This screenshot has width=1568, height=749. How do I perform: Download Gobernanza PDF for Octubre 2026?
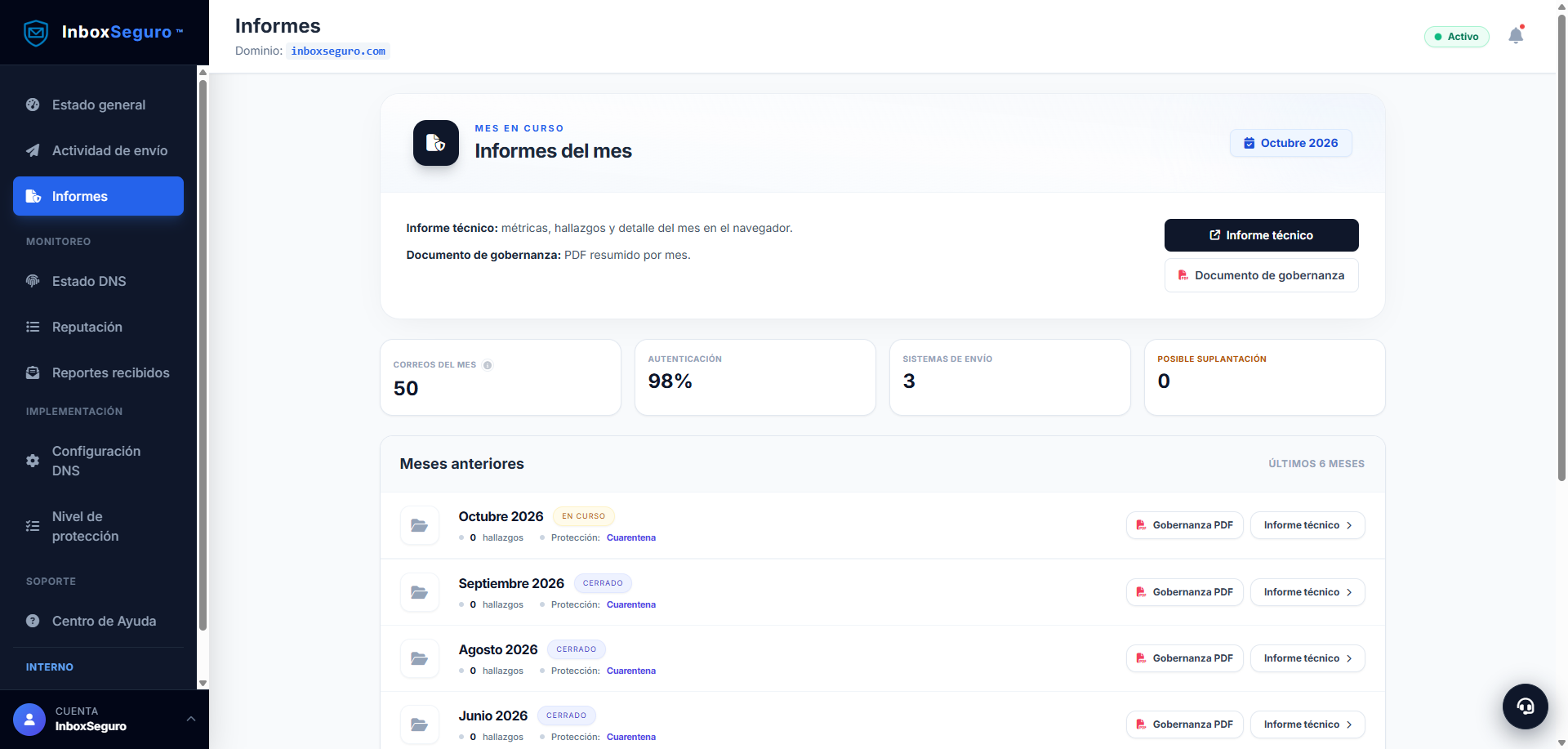[1184, 525]
